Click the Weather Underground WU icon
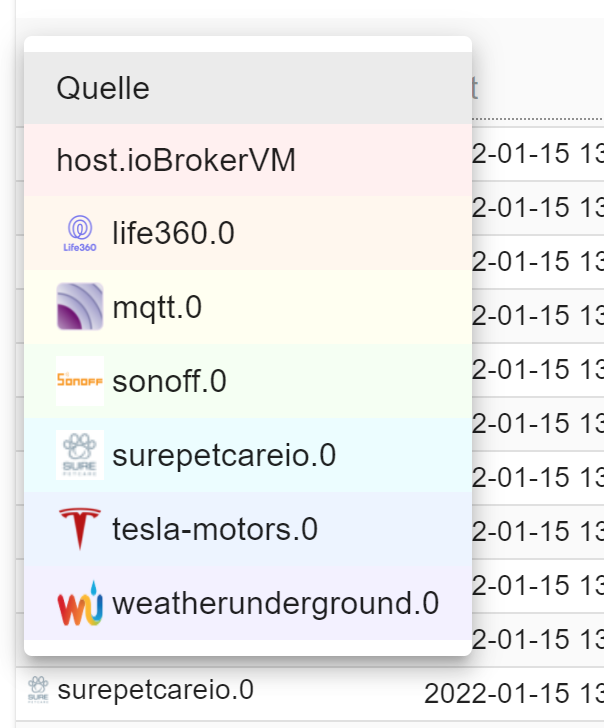Viewport: 604px width, 728px height. tap(80, 603)
